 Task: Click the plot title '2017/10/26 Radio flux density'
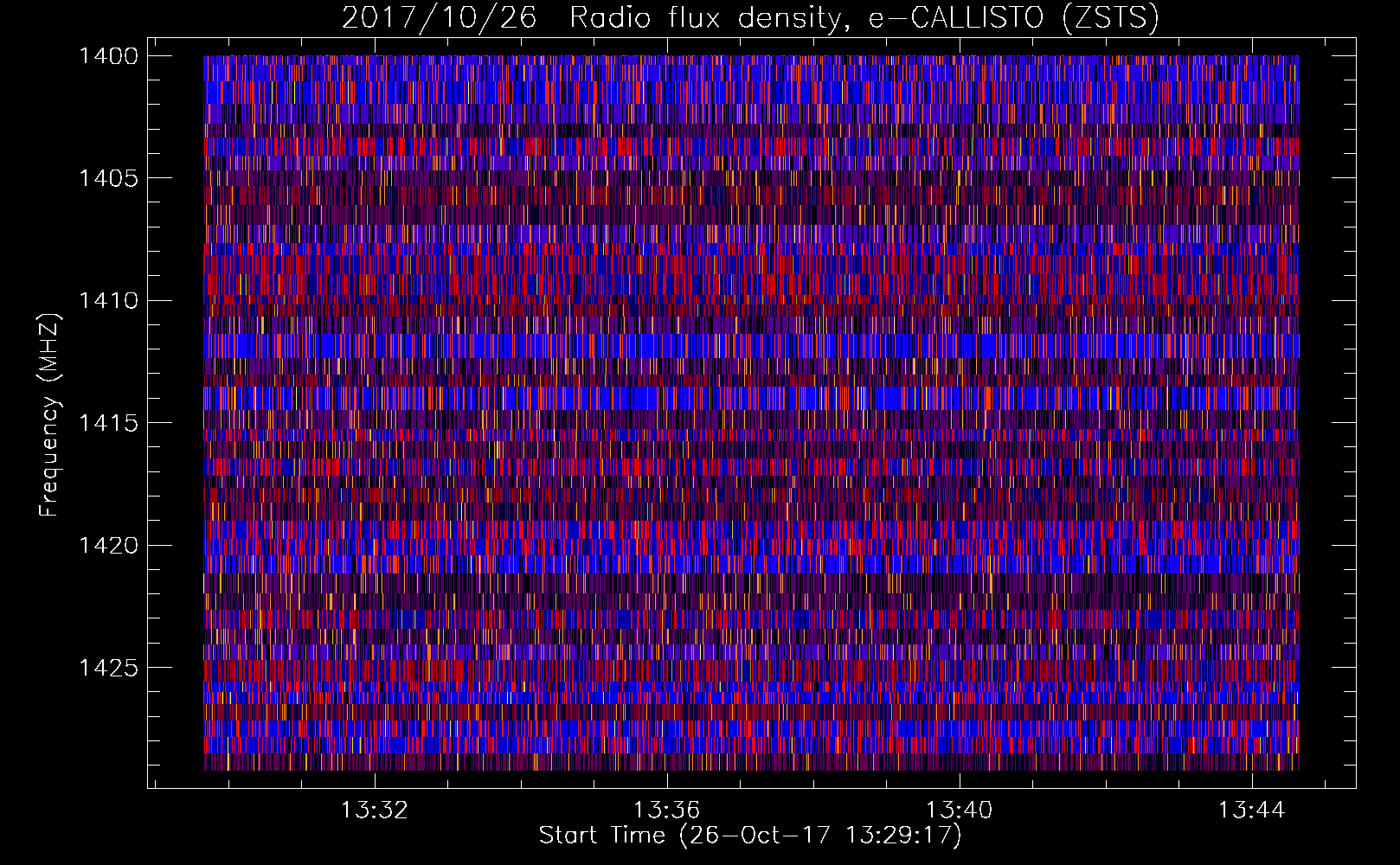click(x=750, y=17)
